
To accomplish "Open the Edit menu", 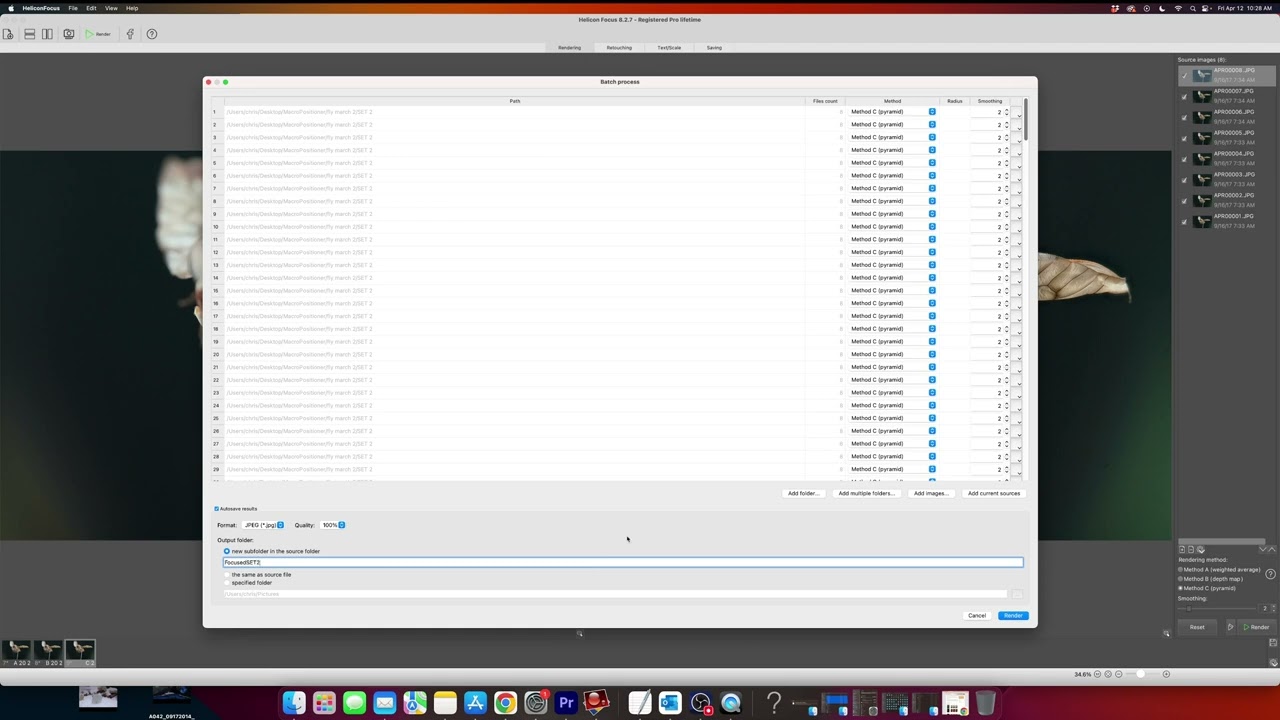I will click(91, 8).
